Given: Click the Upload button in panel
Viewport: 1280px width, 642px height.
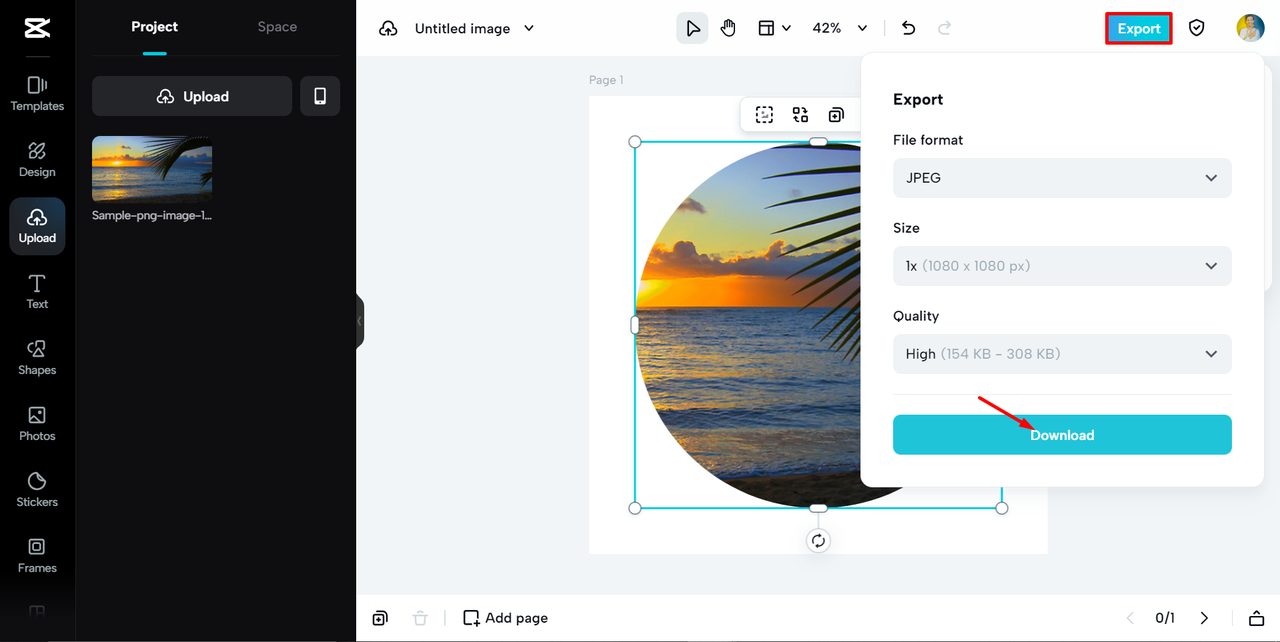Looking at the screenshot, I should [x=192, y=96].
